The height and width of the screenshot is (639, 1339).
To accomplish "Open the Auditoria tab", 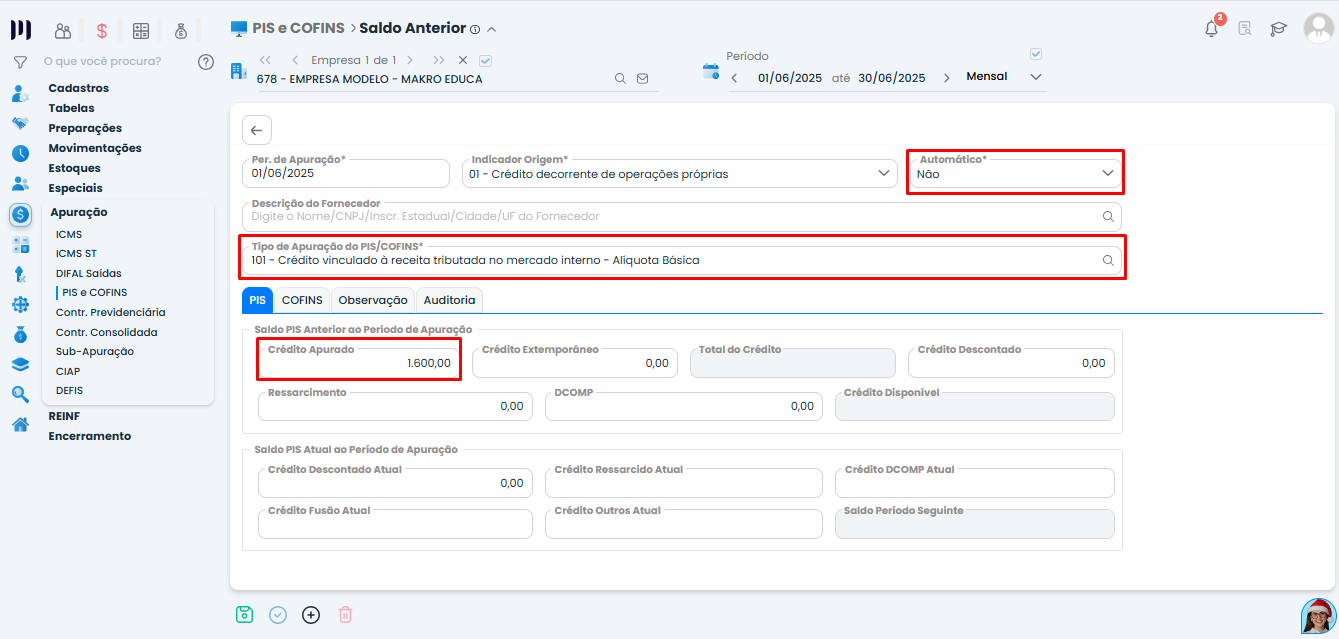I will pyautogui.click(x=449, y=300).
